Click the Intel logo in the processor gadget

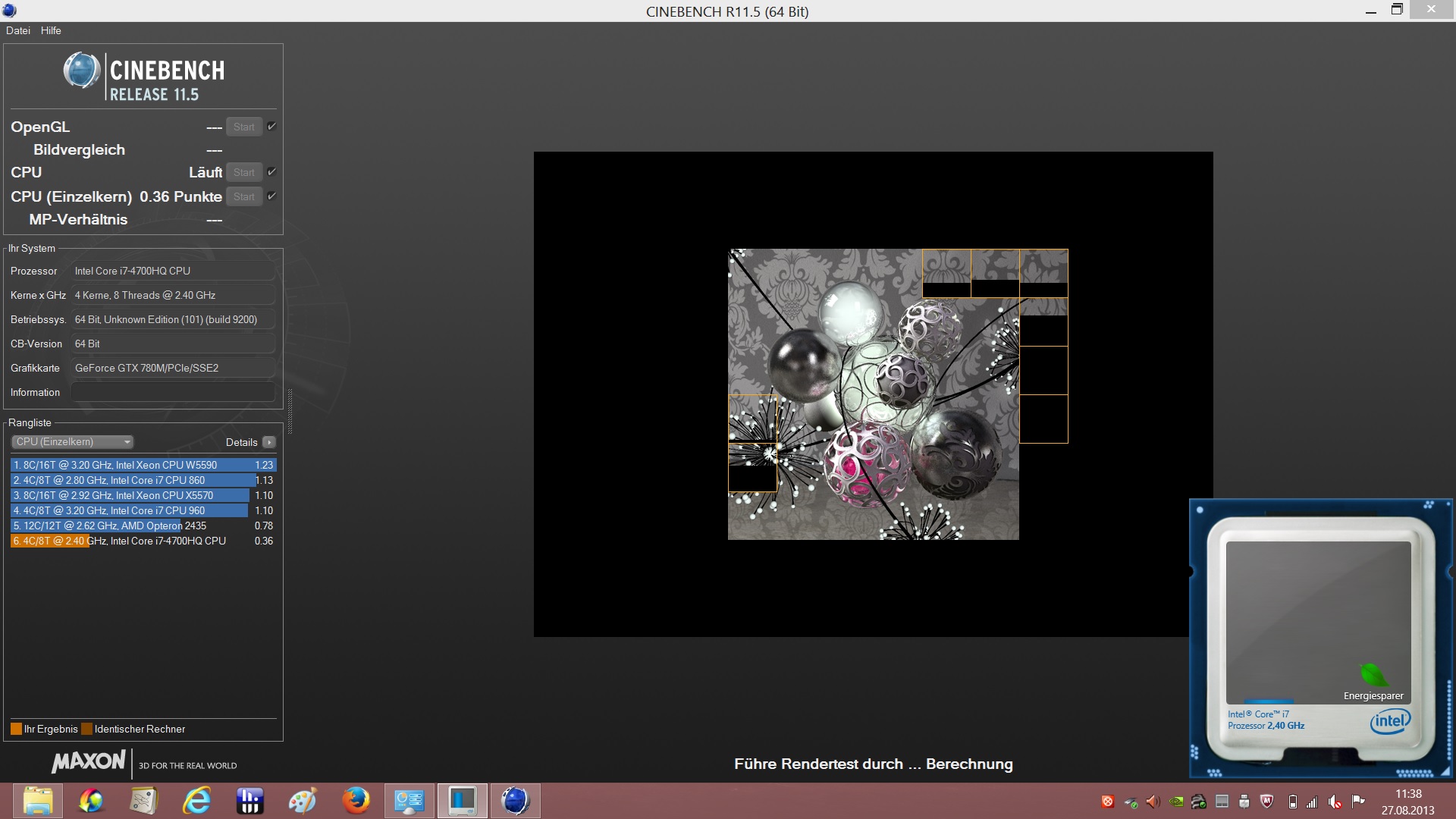1390,721
